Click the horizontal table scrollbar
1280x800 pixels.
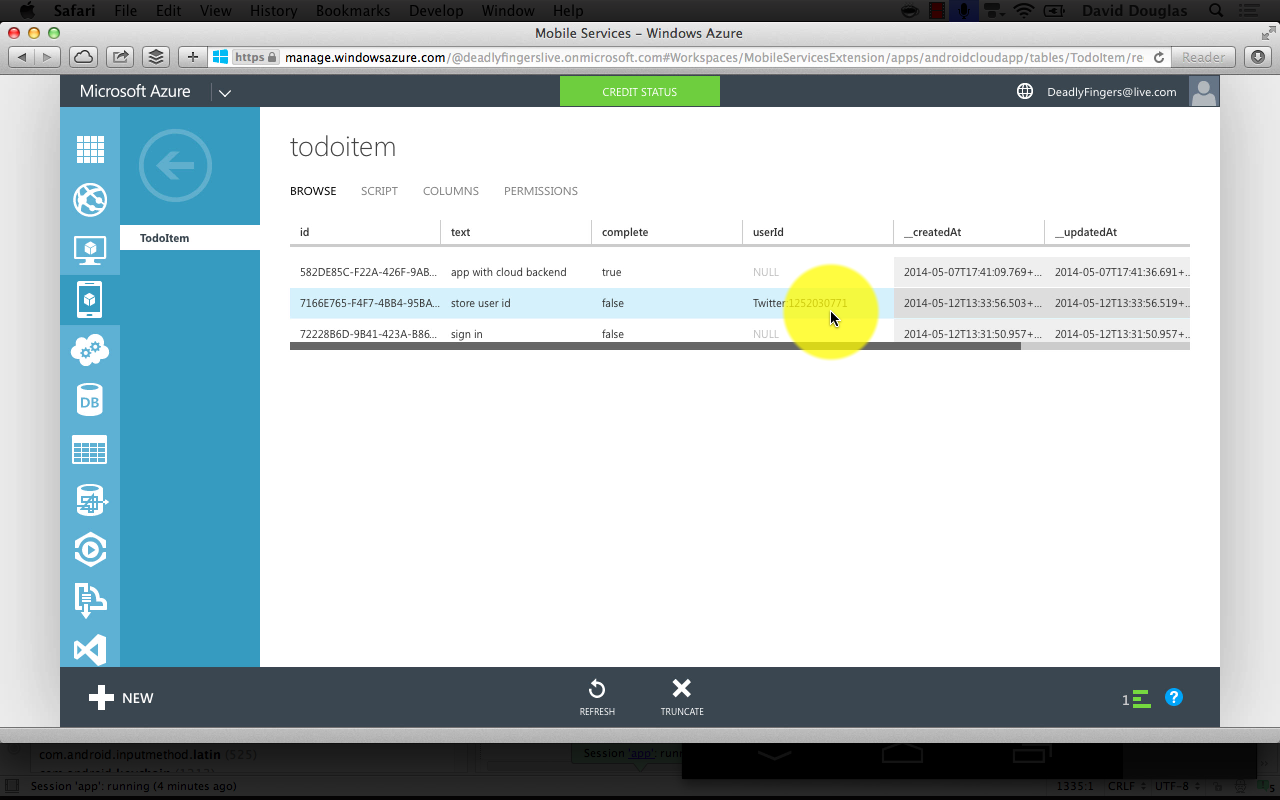tap(655, 346)
